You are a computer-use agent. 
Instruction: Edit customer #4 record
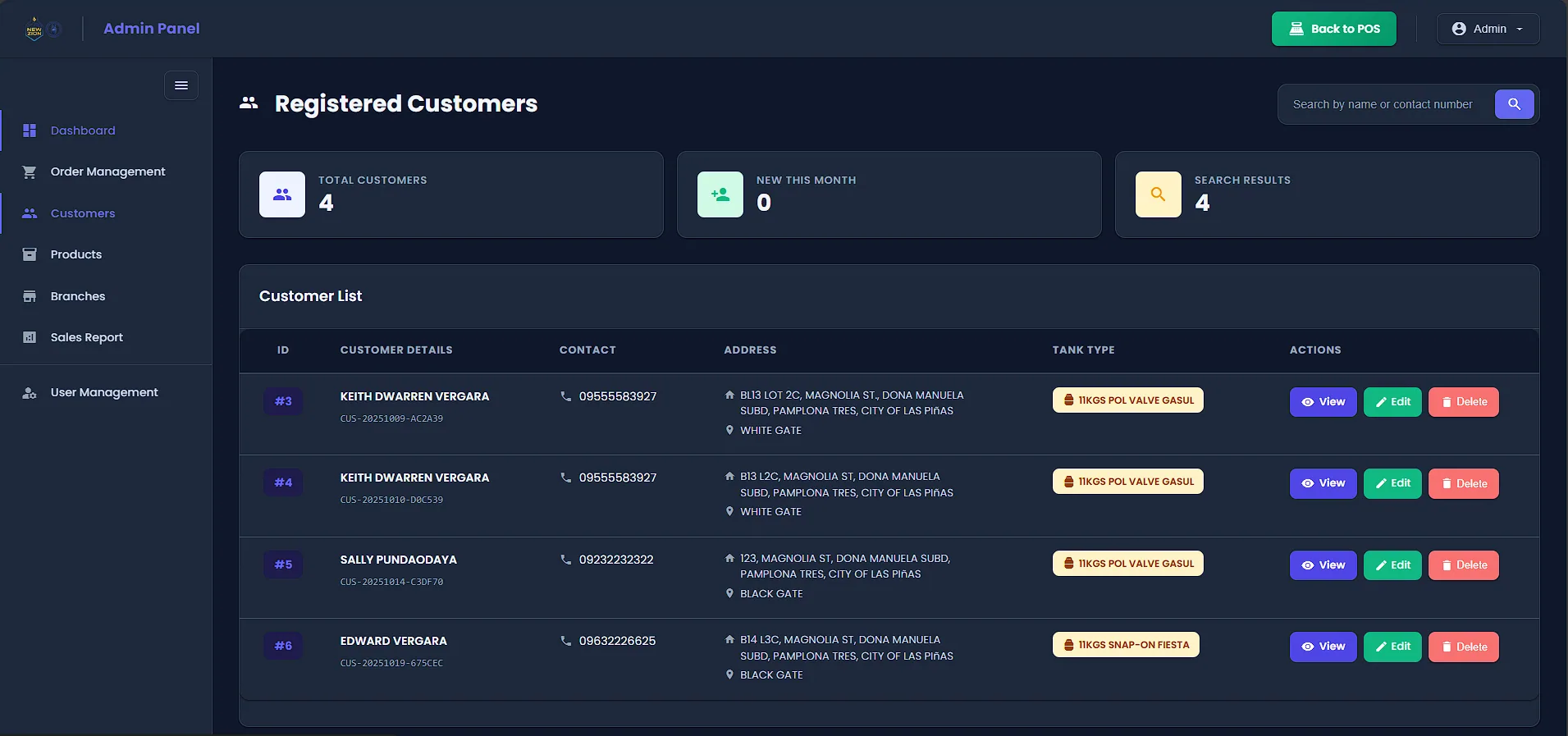pyautogui.click(x=1392, y=483)
